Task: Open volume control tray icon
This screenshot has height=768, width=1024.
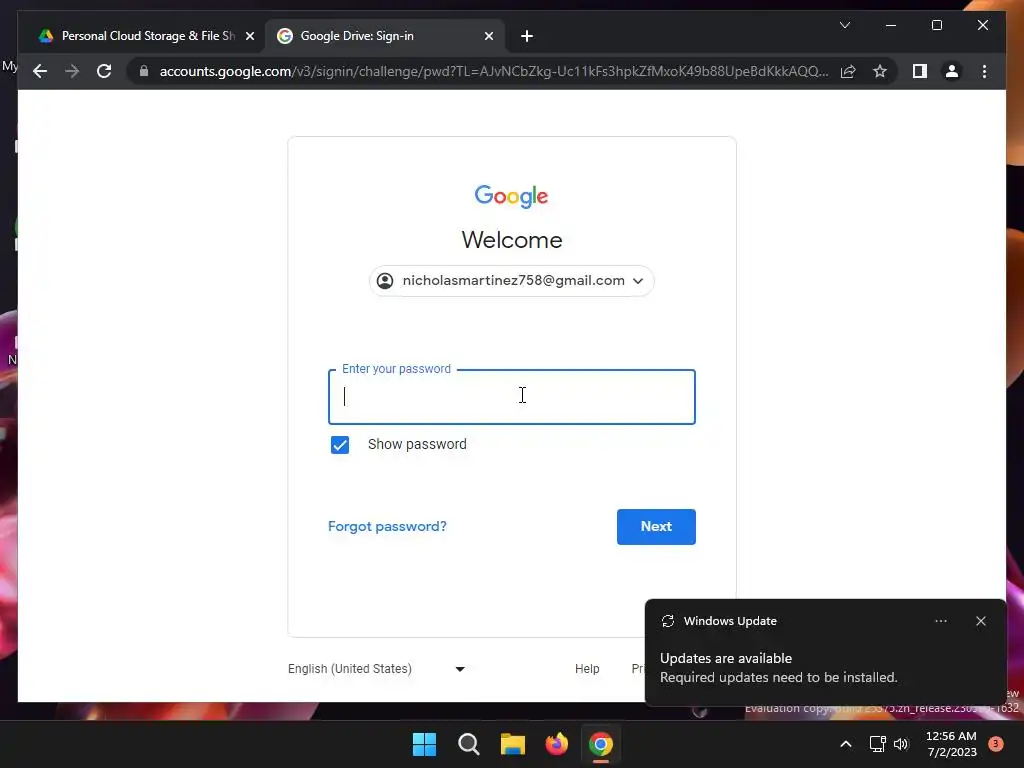Action: [901, 744]
